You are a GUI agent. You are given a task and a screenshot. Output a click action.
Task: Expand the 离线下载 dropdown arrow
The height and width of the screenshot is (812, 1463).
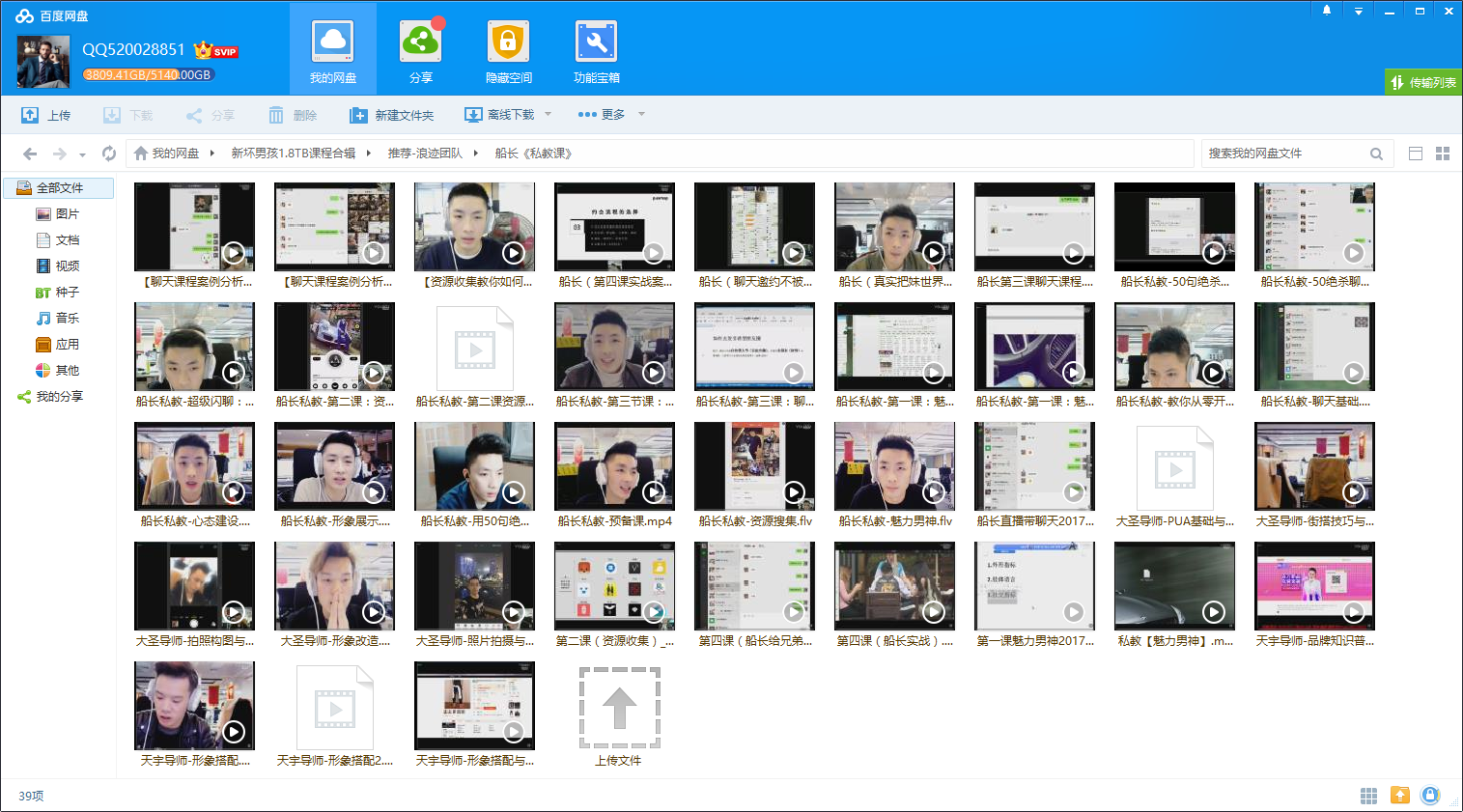point(548,114)
